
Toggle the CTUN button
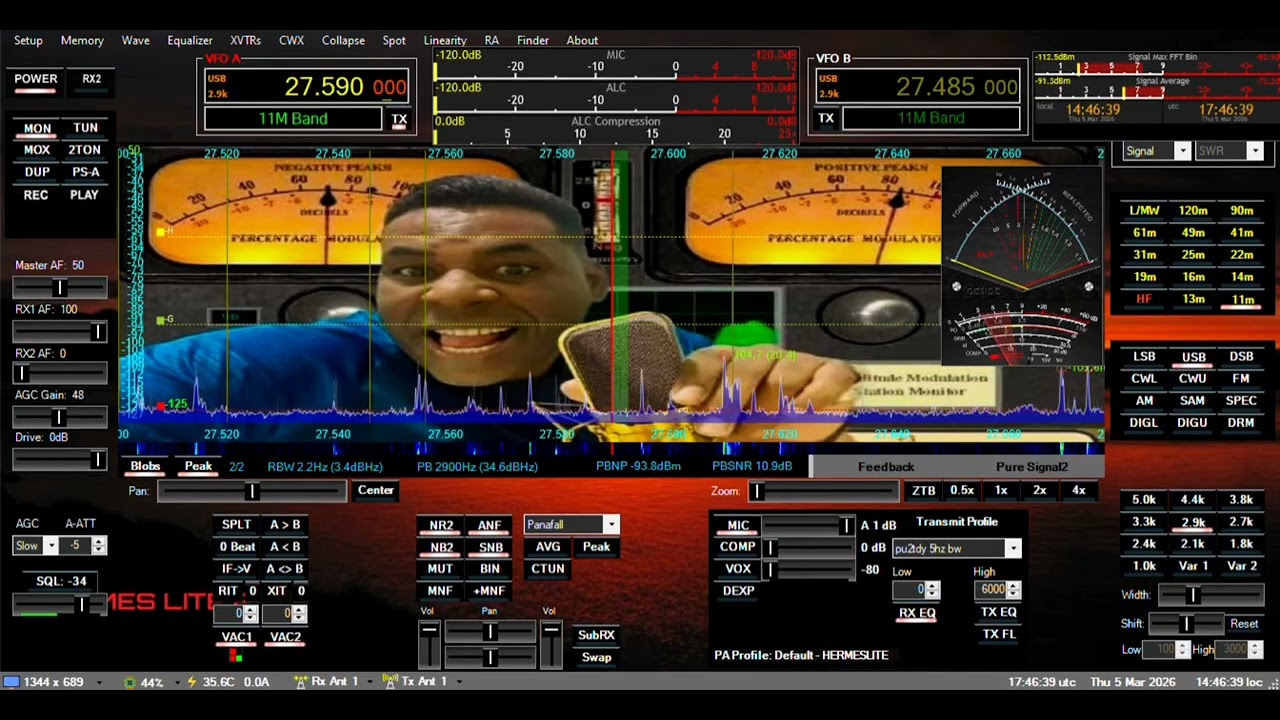pos(547,569)
